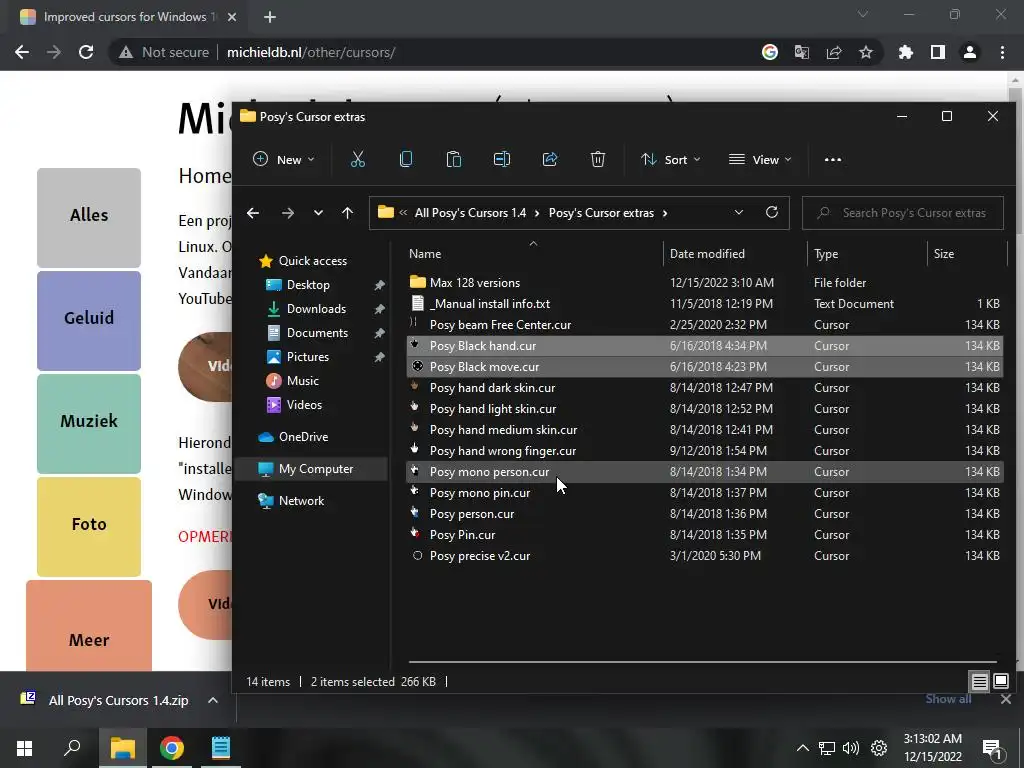Expand recent locations dropdown arrow

pyautogui.click(x=318, y=213)
